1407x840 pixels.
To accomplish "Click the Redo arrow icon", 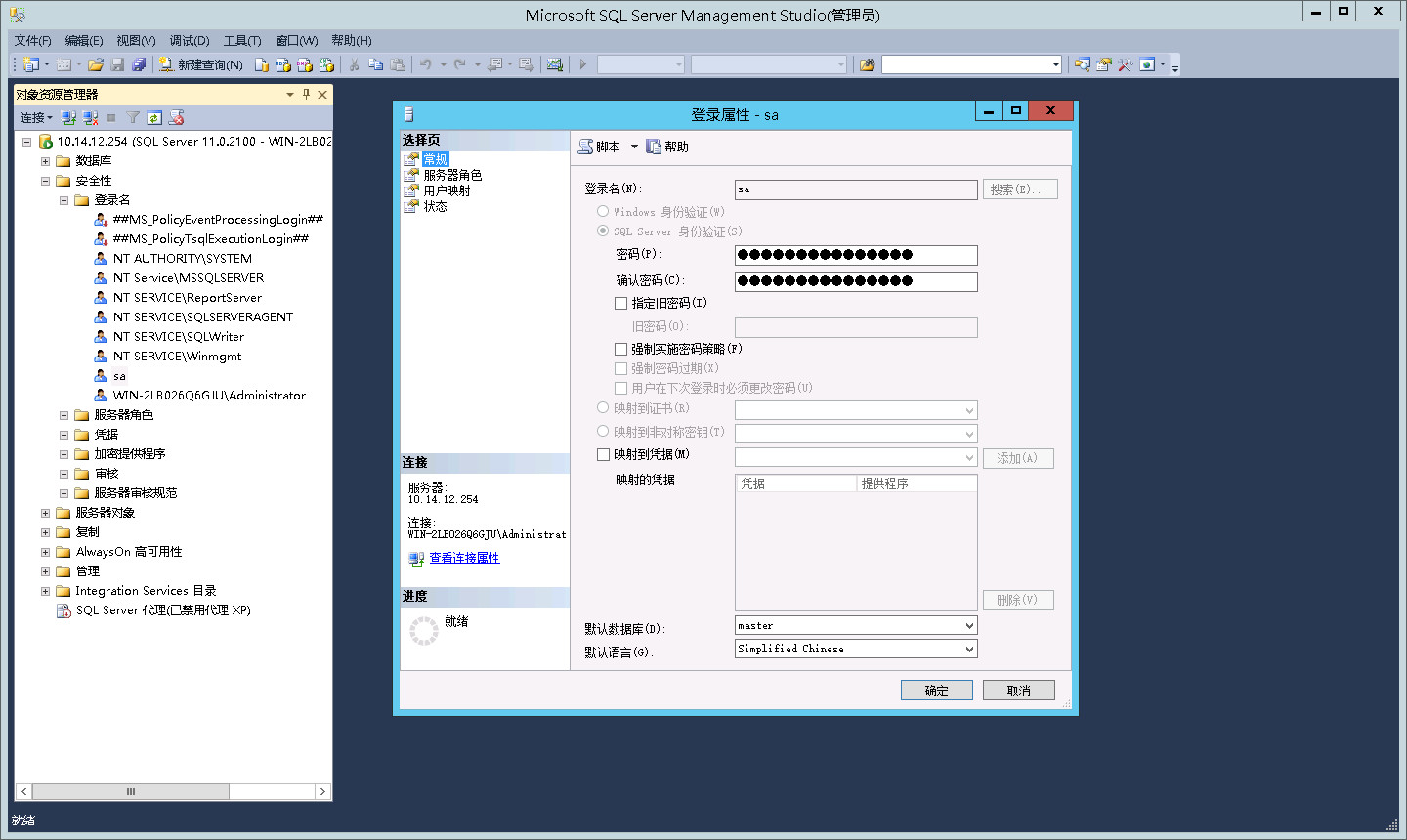I will pyautogui.click(x=460, y=64).
